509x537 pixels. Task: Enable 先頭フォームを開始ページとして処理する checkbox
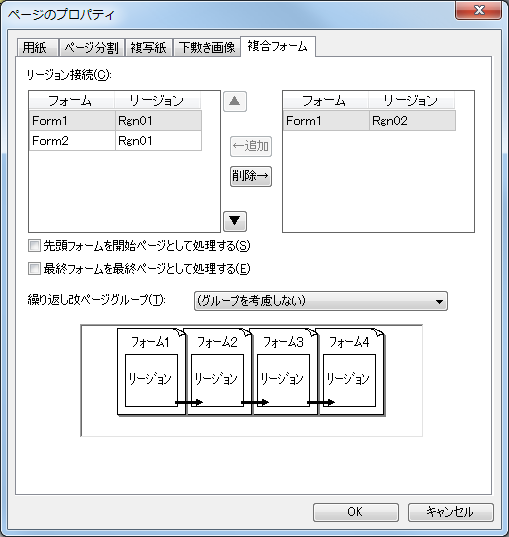[34, 246]
